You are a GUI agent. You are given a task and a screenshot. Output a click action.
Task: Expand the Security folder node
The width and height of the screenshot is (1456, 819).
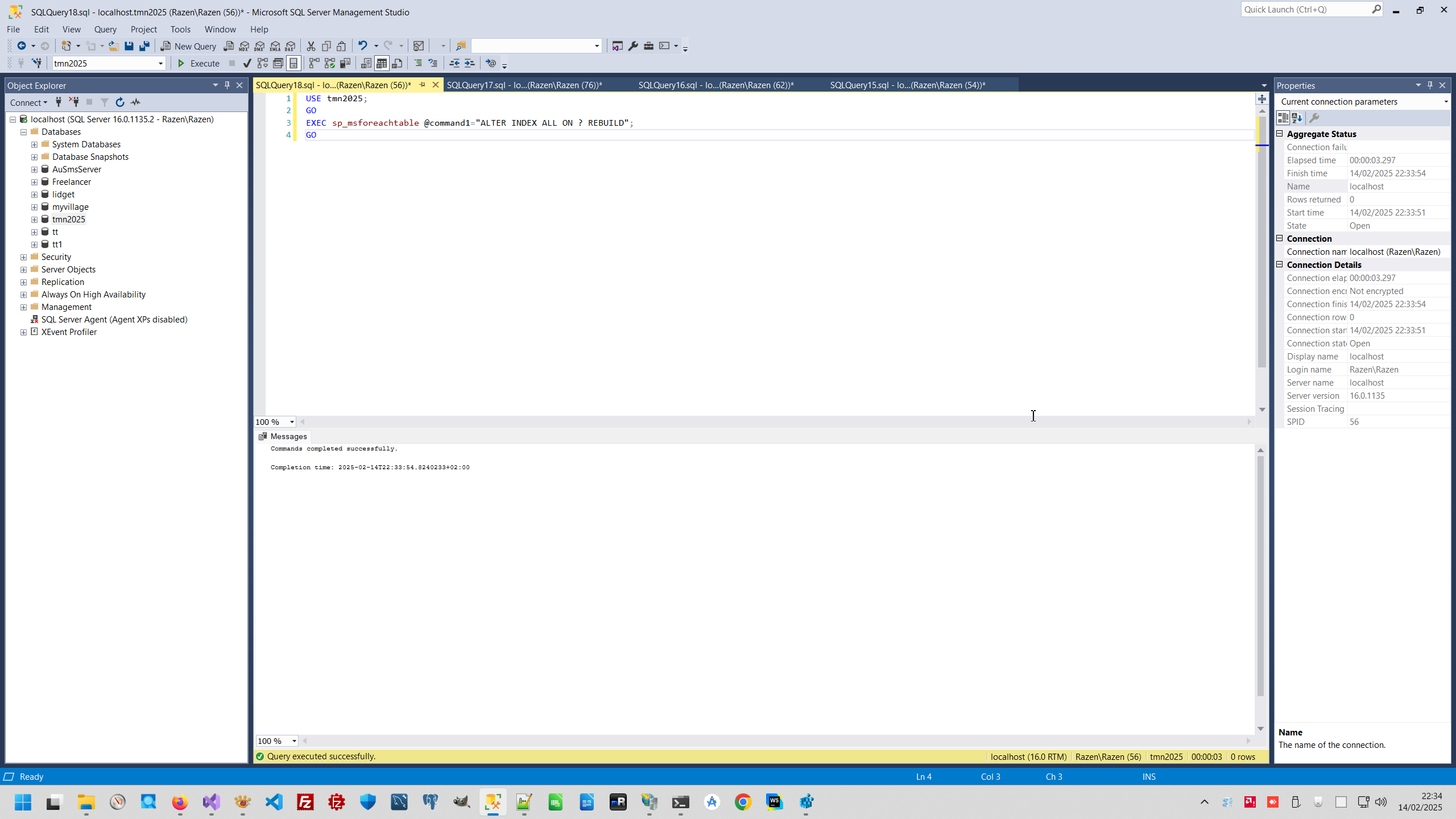coord(24,257)
